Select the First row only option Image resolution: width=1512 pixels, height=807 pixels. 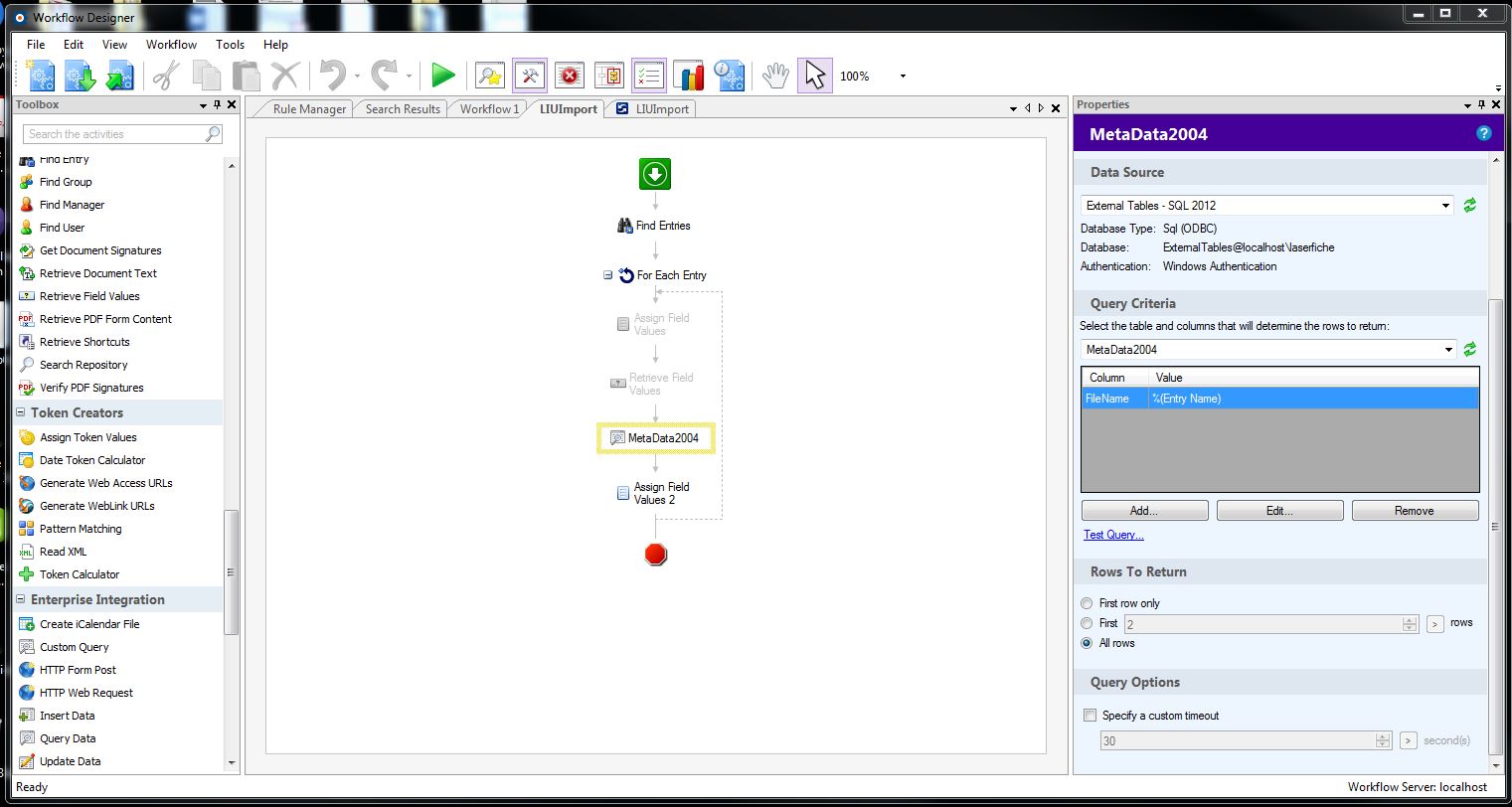pyautogui.click(x=1087, y=603)
